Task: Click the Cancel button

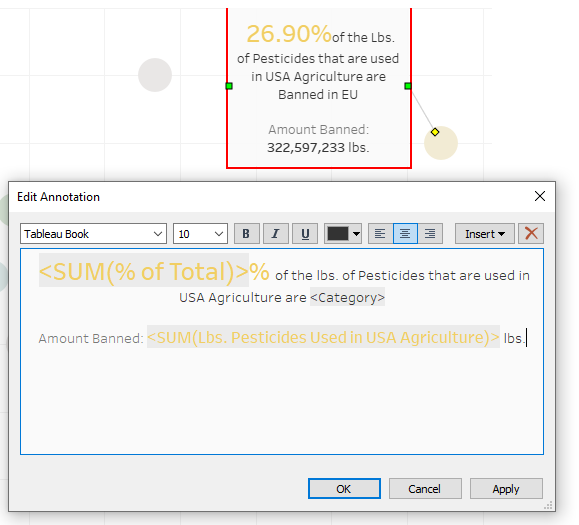Action: point(425,489)
